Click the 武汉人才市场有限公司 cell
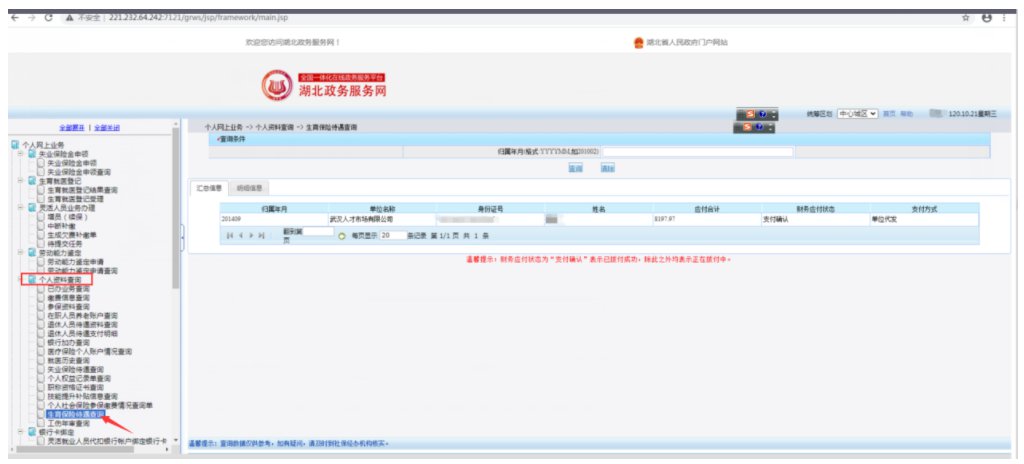1024x464 pixels. tap(381, 220)
